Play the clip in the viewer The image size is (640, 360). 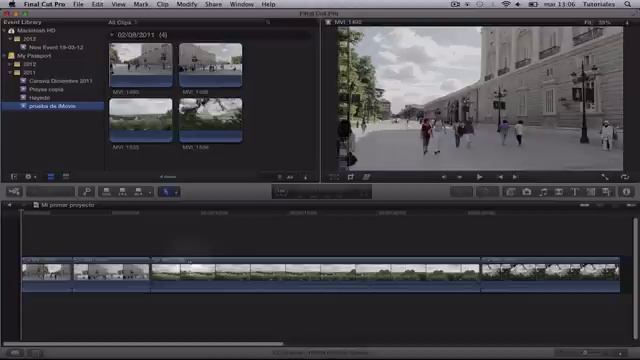(x=480, y=177)
